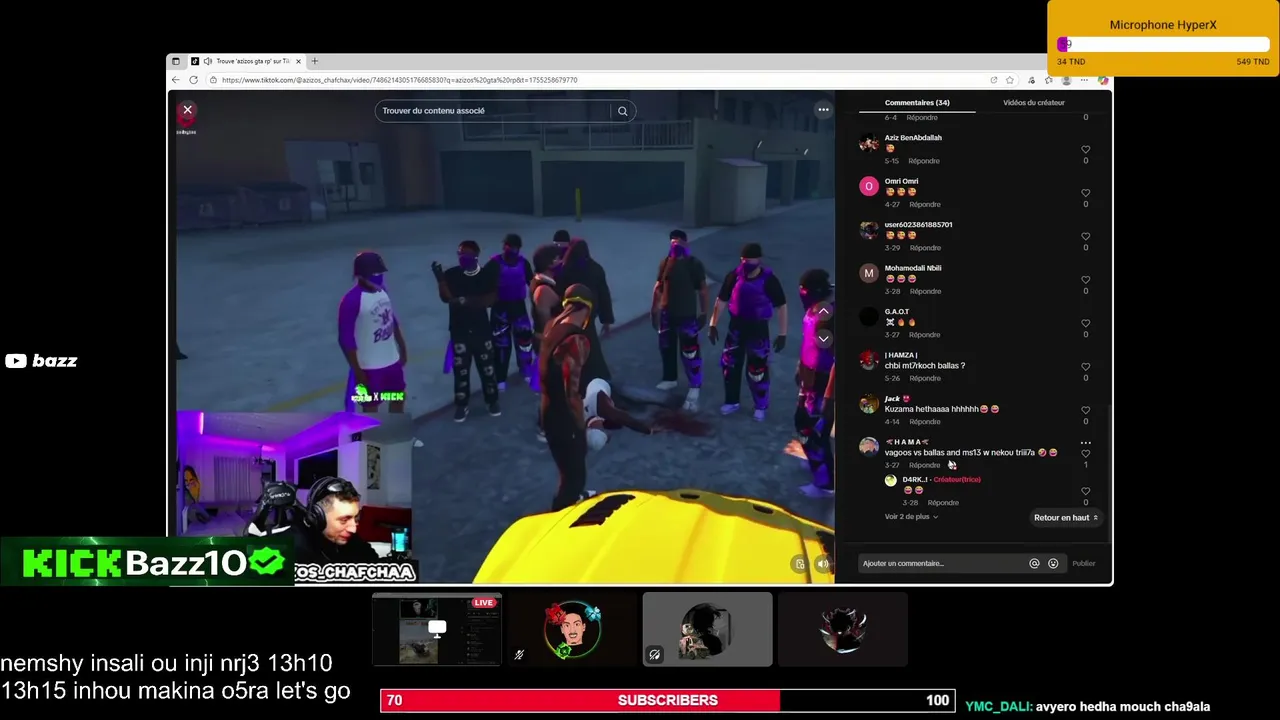Open Mohamedali Nbili's 'M' avatar profile
This screenshot has width=1280, height=720.
[x=868, y=273]
